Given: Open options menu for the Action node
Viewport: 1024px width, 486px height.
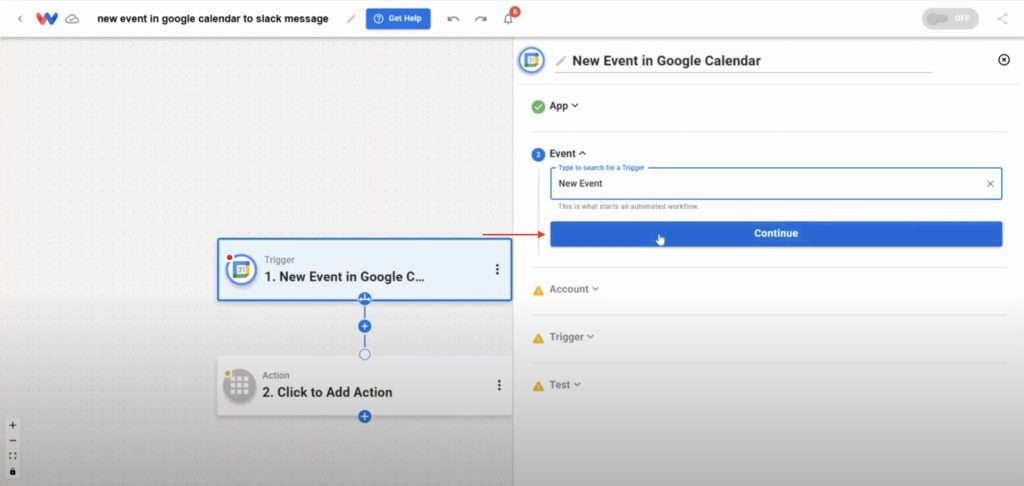Looking at the screenshot, I should click(499, 385).
